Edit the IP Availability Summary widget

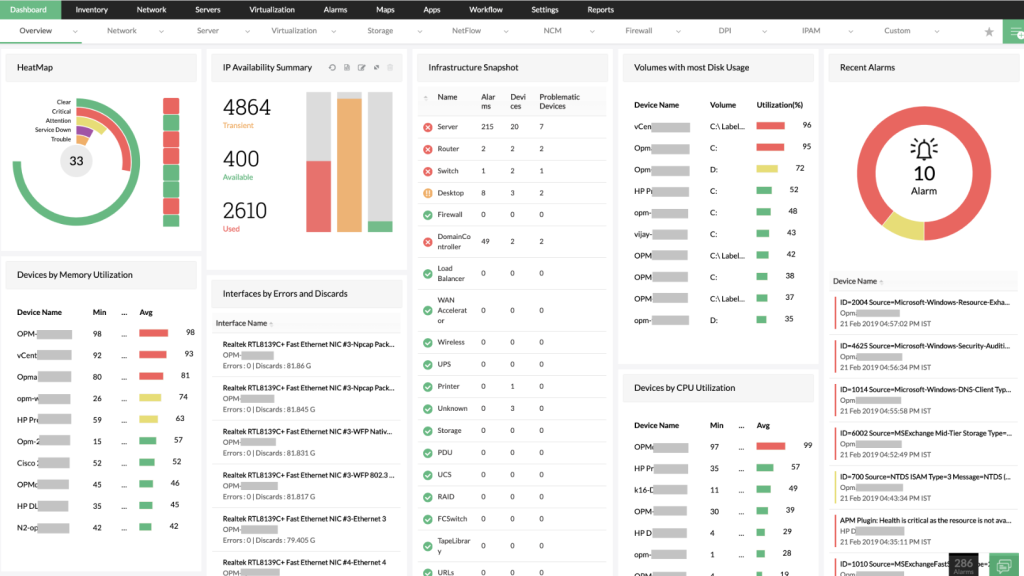361,67
